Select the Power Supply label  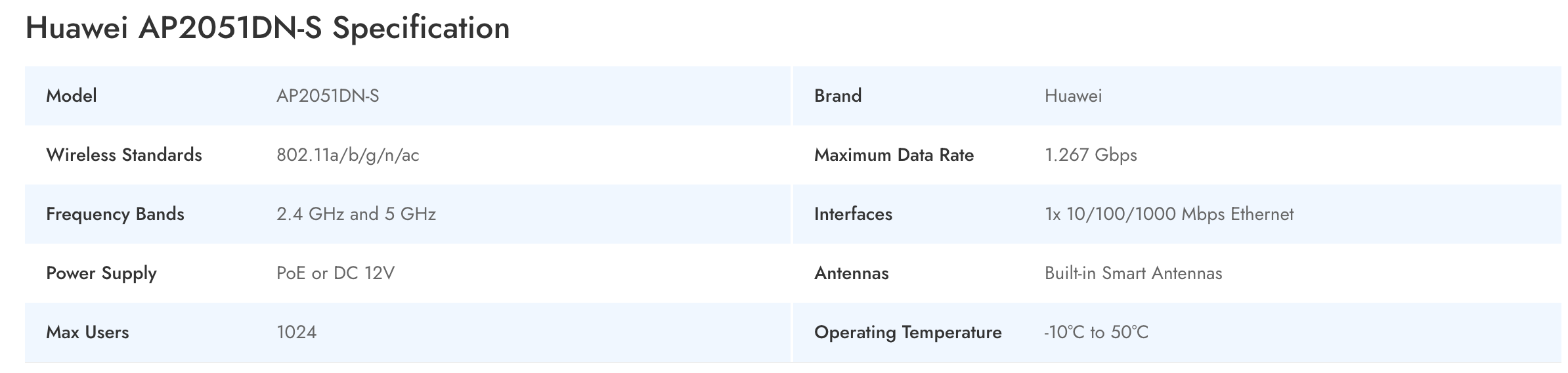tap(101, 273)
